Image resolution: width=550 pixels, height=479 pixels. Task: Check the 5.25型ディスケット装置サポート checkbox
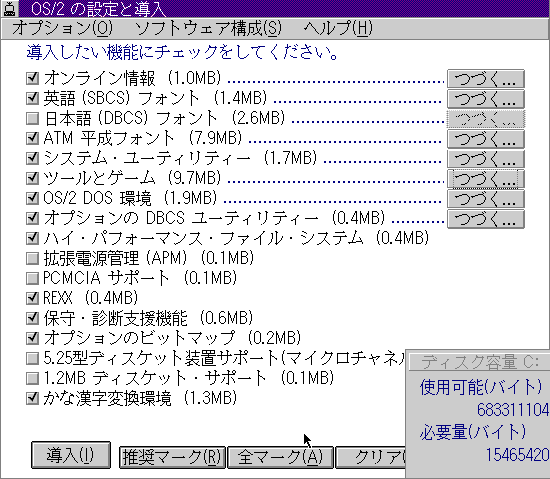pos(32,358)
